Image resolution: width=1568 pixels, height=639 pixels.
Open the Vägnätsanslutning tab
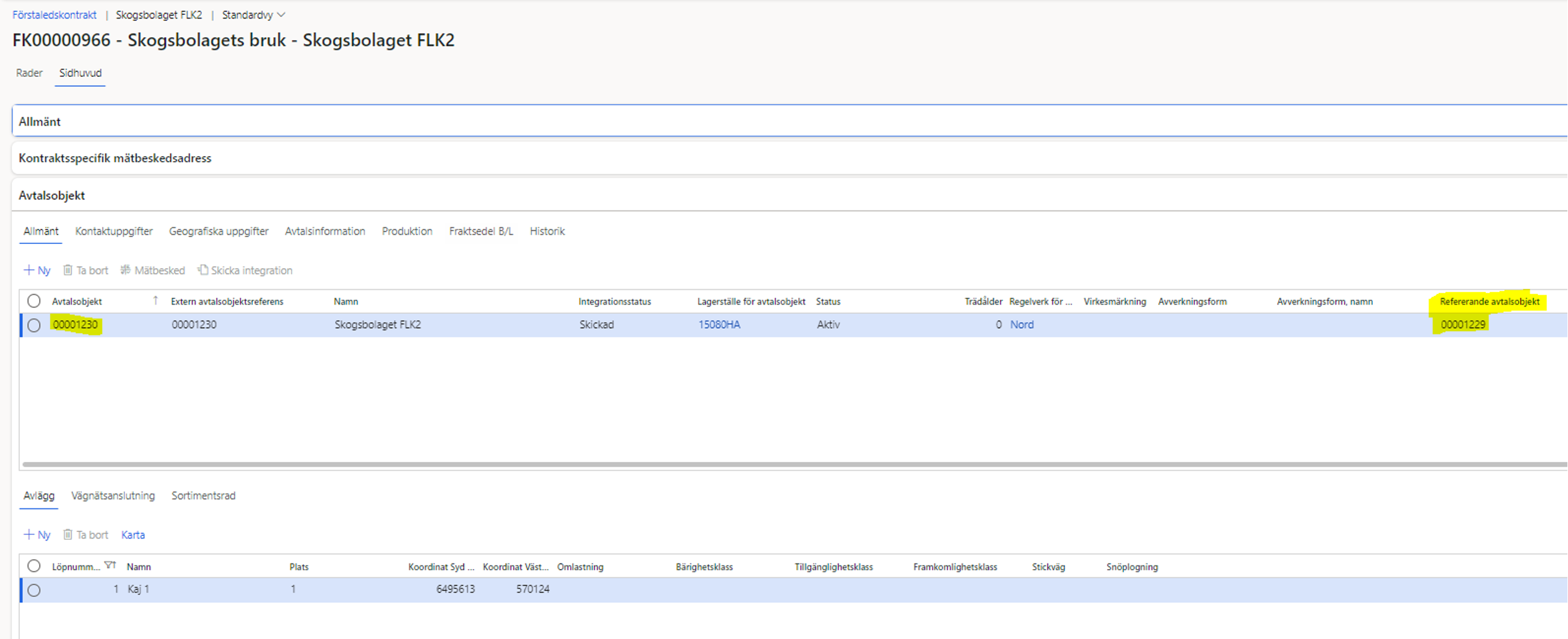pos(113,496)
